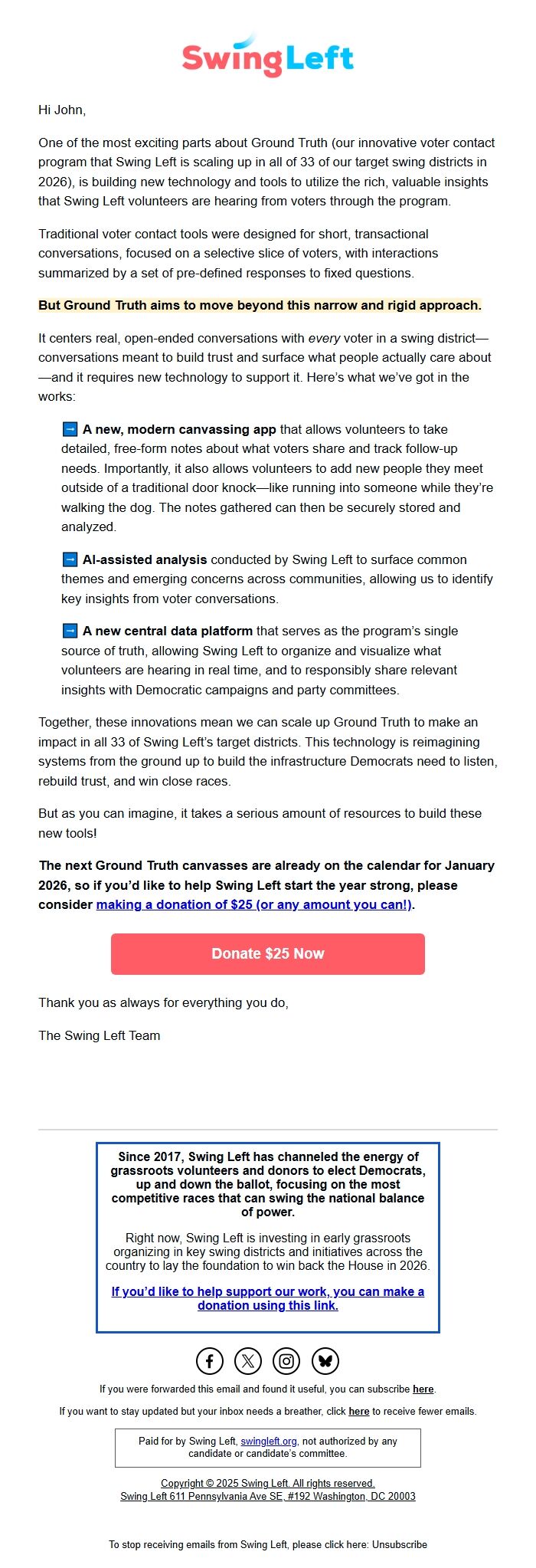Click the Swing Left logo at the top

pos(268,55)
